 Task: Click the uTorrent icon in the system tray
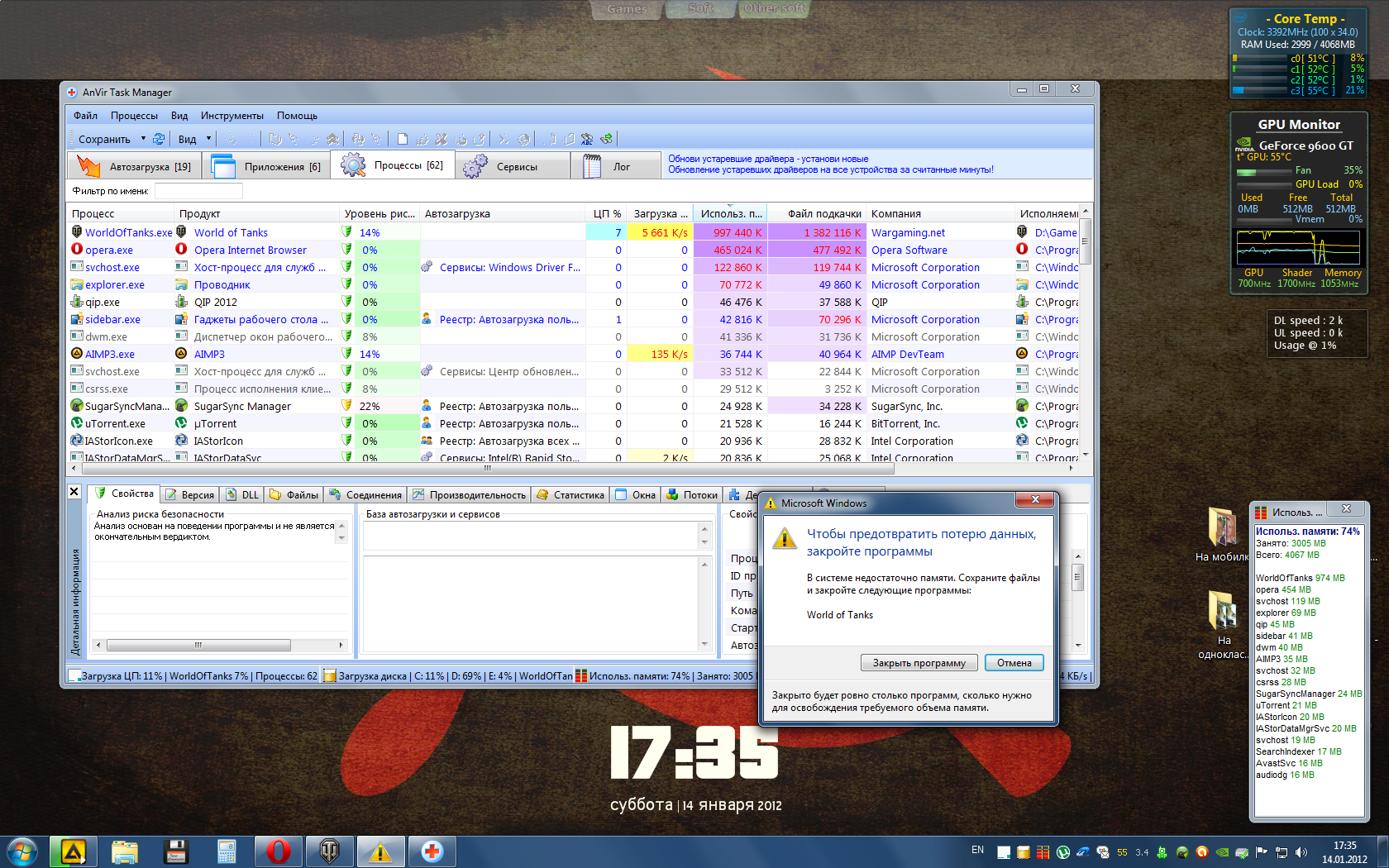1063,852
